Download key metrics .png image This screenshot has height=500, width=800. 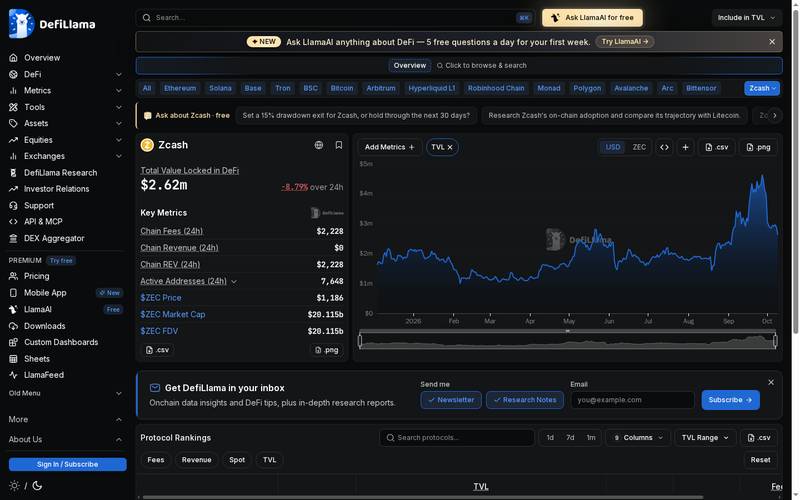click(x=327, y=350)
